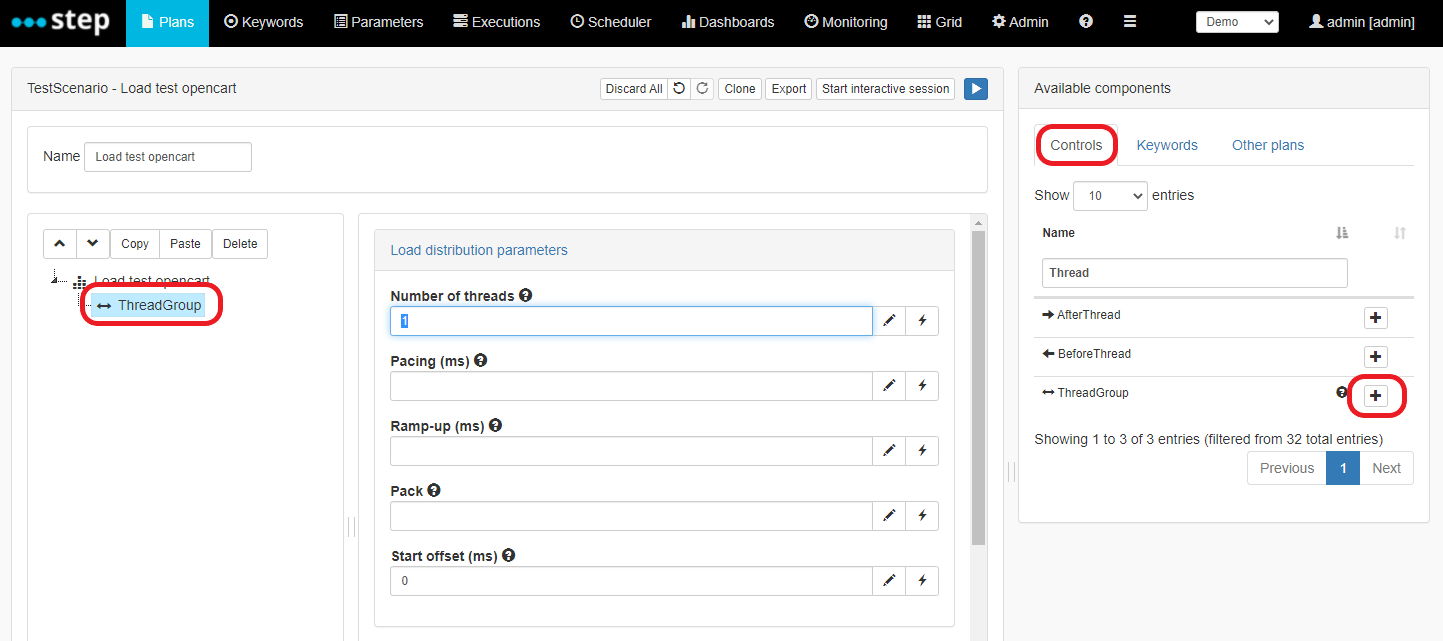Click the redo refresh icon in plan toolbar
Screen dimensions: 1443x641
point(702,88)
